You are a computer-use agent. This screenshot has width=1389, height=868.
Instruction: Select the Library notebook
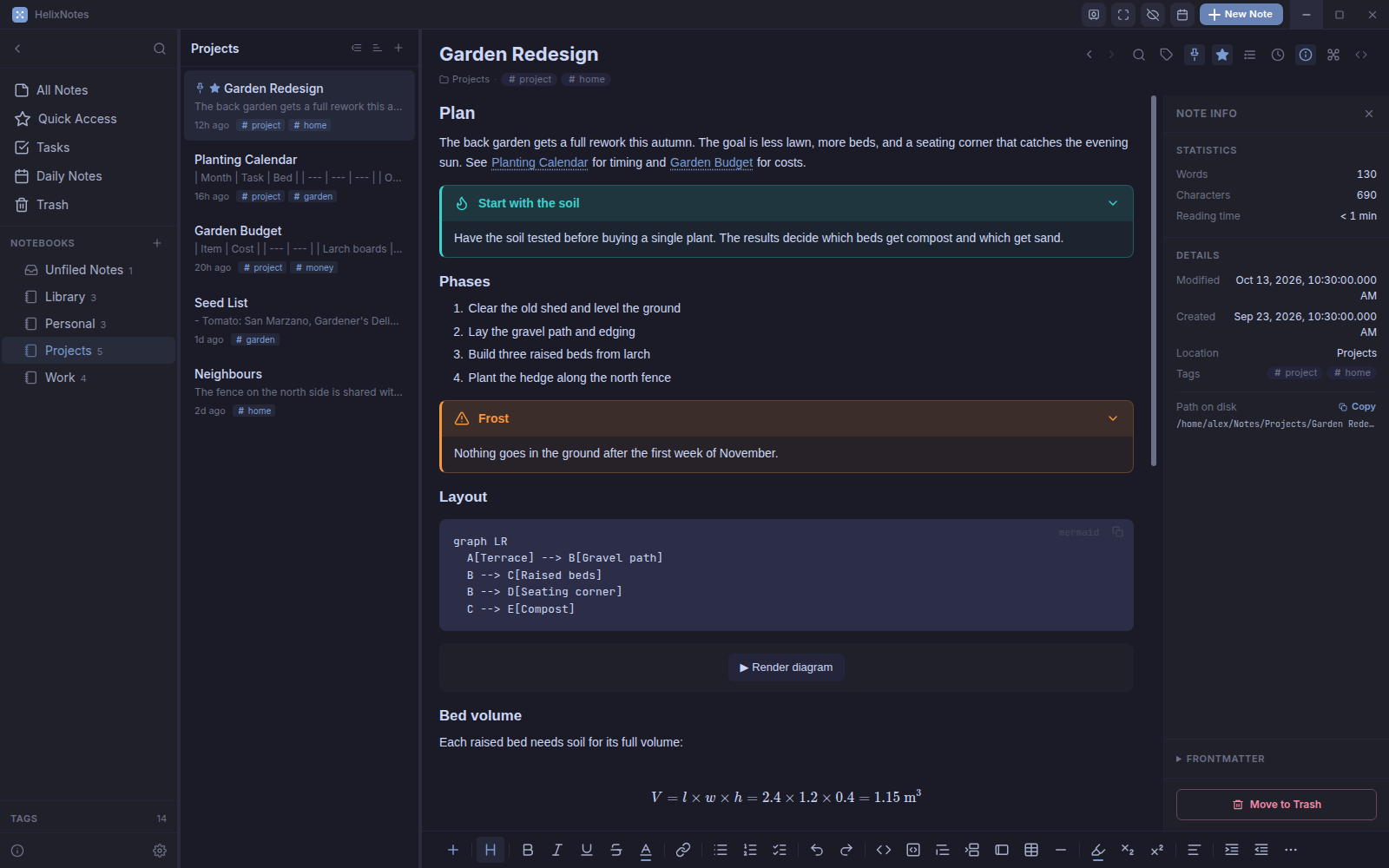(88, 297)
